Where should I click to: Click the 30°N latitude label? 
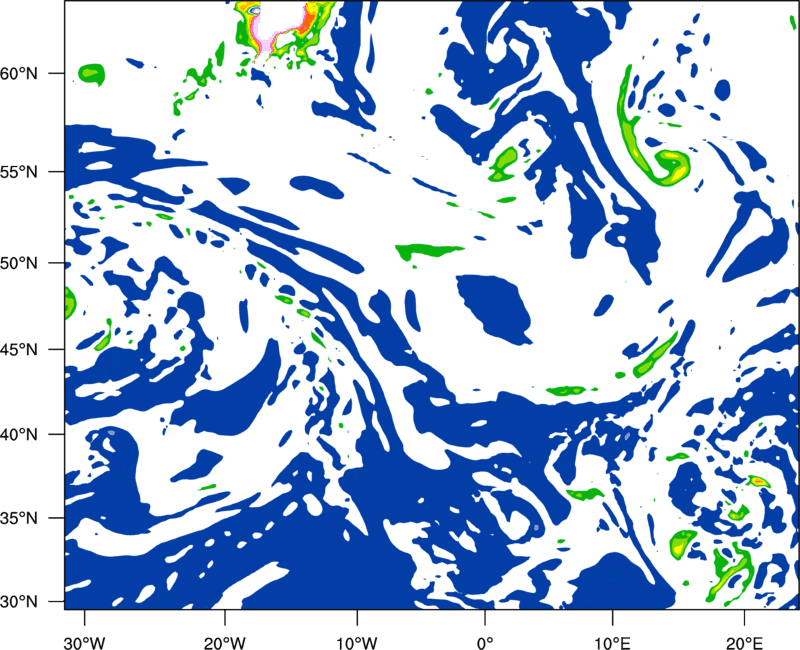pyautogui.click(x=19, y=602)
